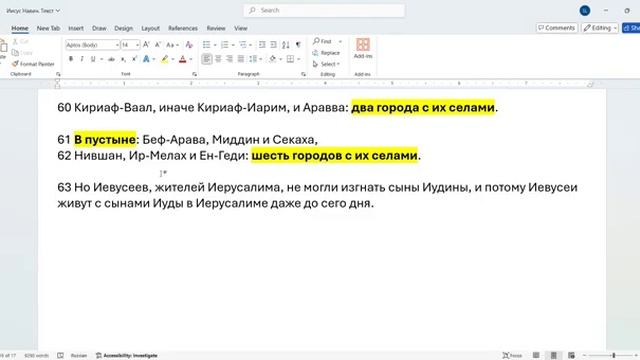Toggle show paragraph marks

coord(298,44)
